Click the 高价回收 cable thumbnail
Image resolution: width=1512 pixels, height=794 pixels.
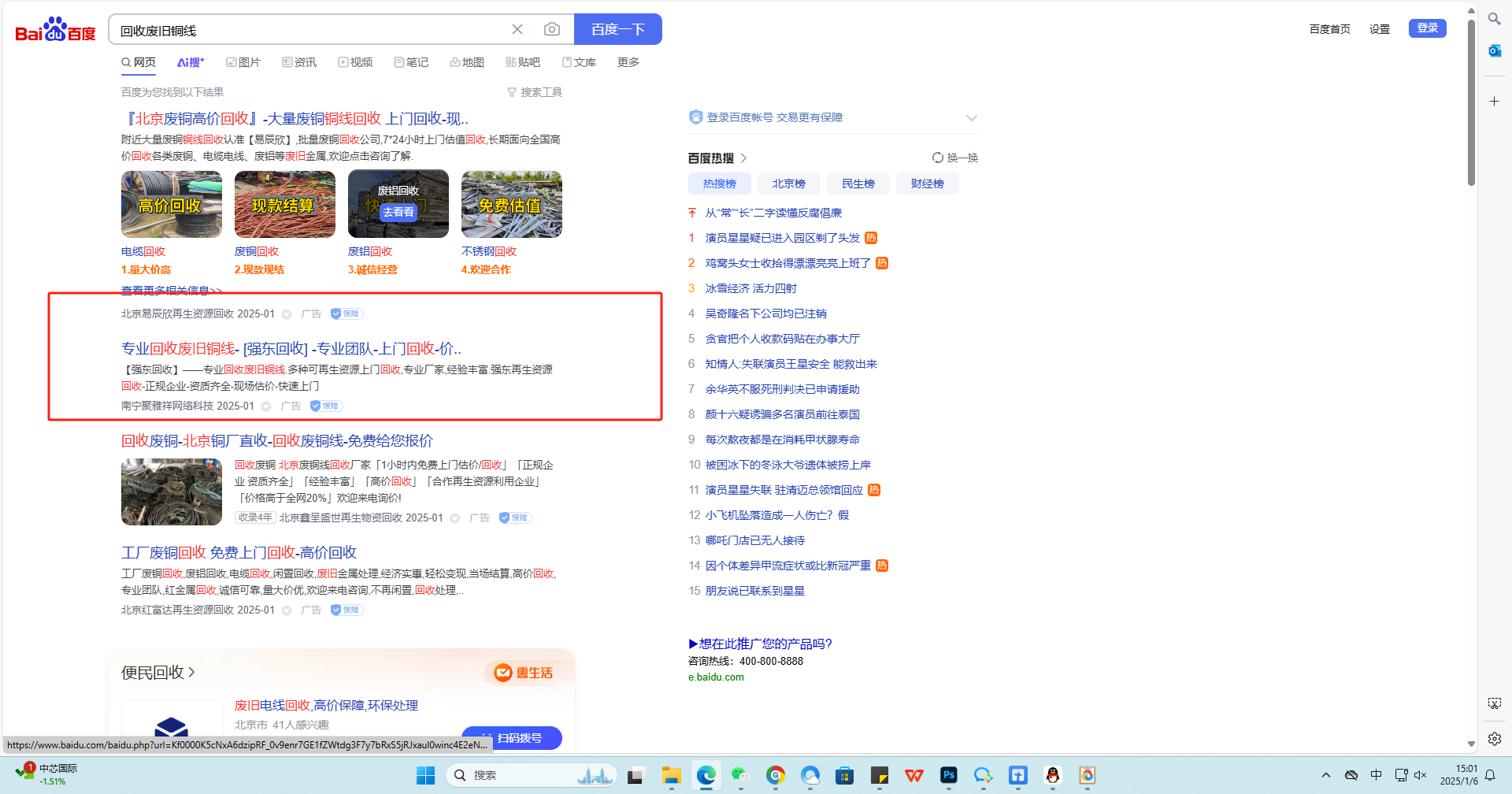[x=172, y=204]
